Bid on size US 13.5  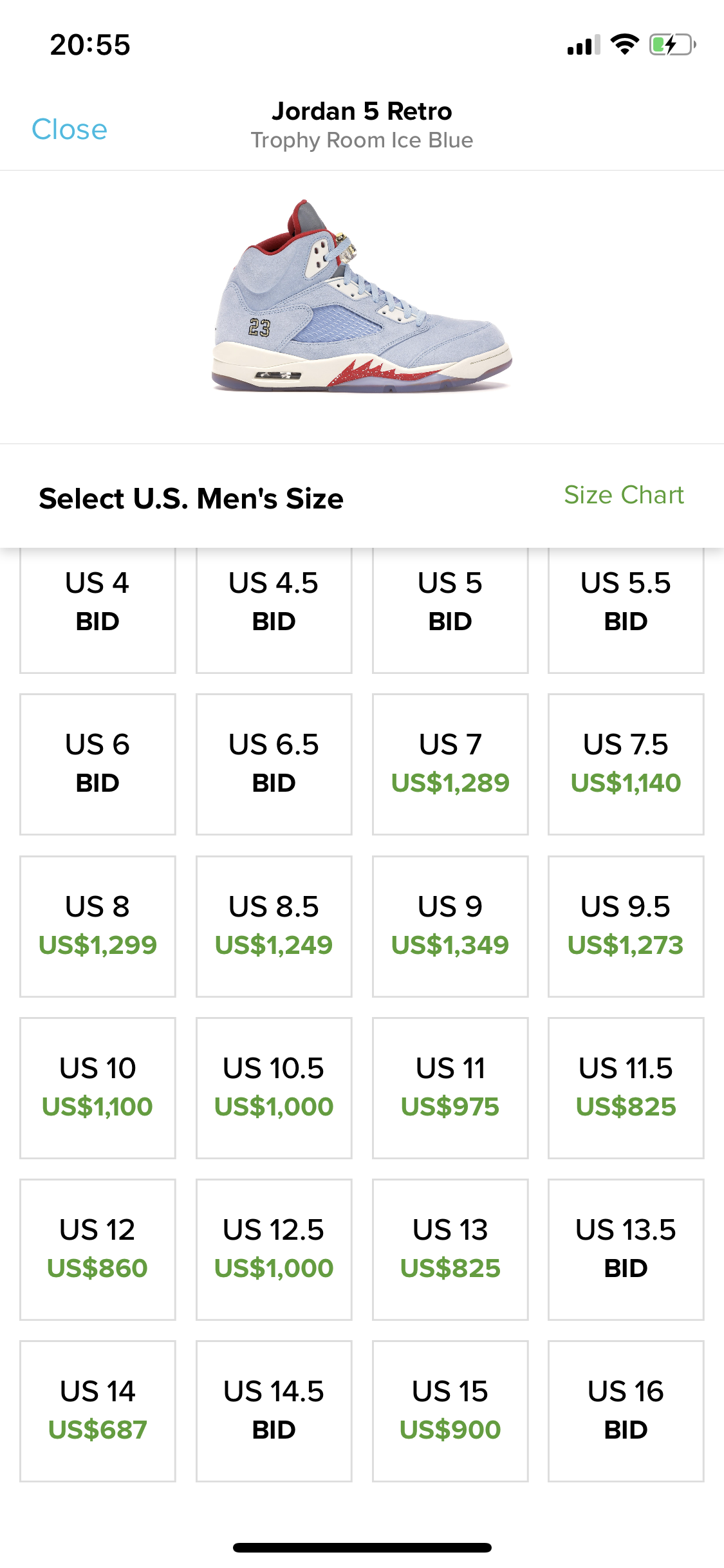626,1249
